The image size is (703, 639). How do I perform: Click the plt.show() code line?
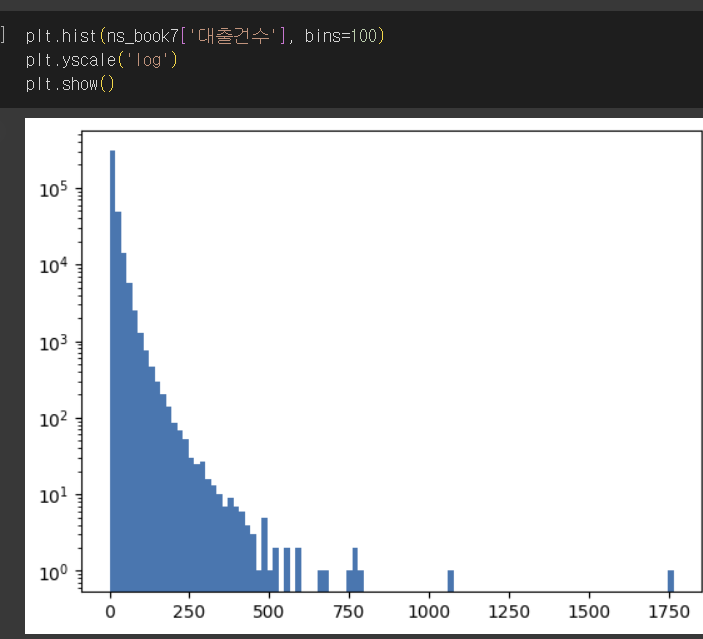70,84
